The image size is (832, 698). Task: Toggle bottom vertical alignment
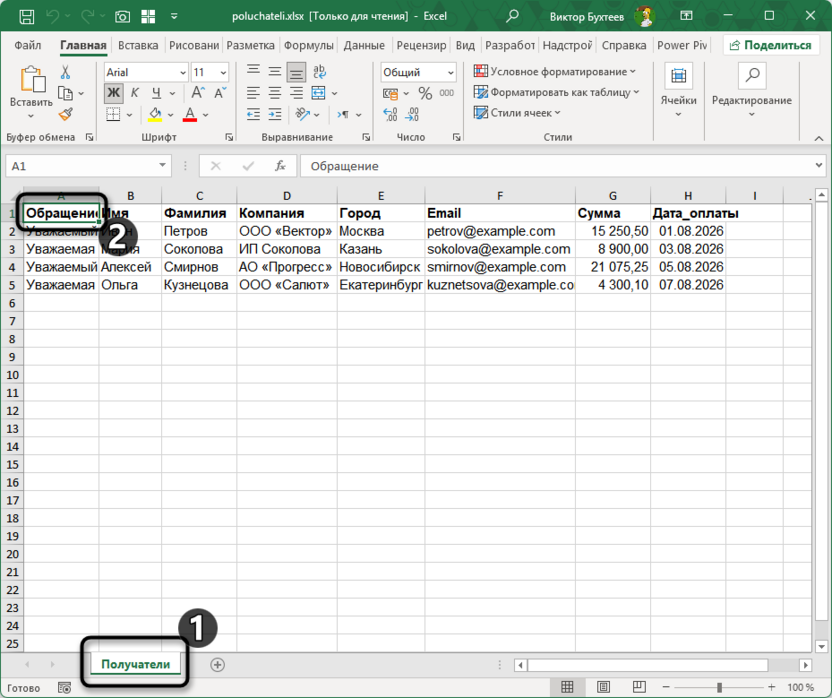click(x=296, y=72)
